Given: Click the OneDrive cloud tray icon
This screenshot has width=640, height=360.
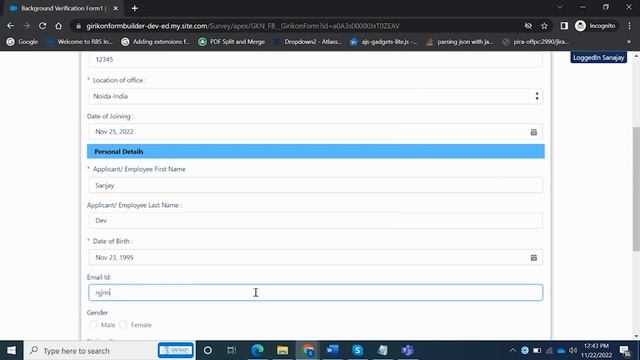Looking at the screenshot, I should (x=561, y=350).
